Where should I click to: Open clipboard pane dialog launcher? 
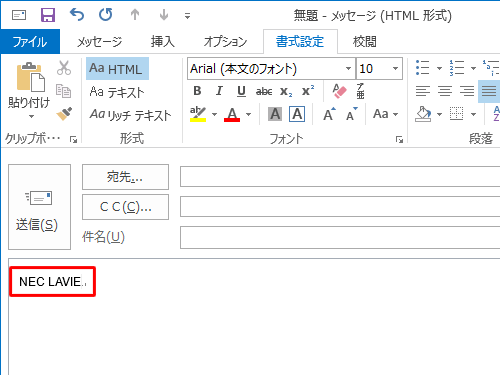point(73,139)
